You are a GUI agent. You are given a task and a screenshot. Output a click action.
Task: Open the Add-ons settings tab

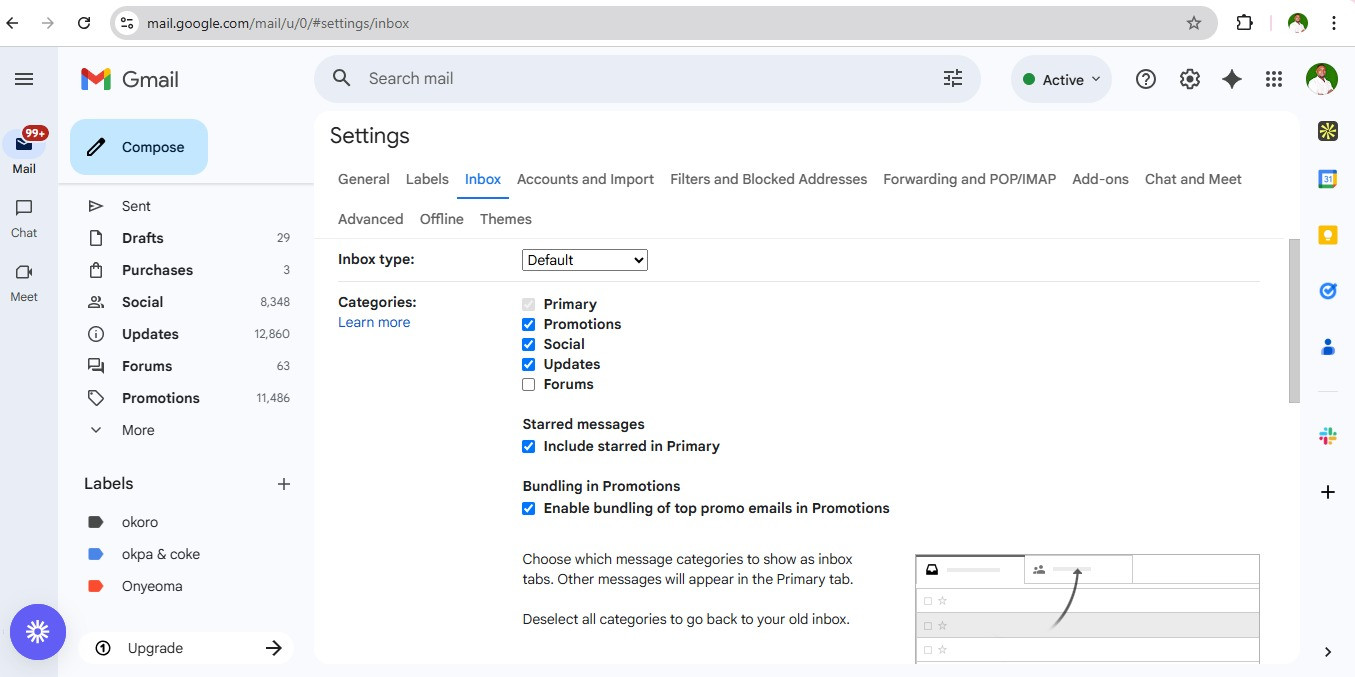(x=1100, y=179)
